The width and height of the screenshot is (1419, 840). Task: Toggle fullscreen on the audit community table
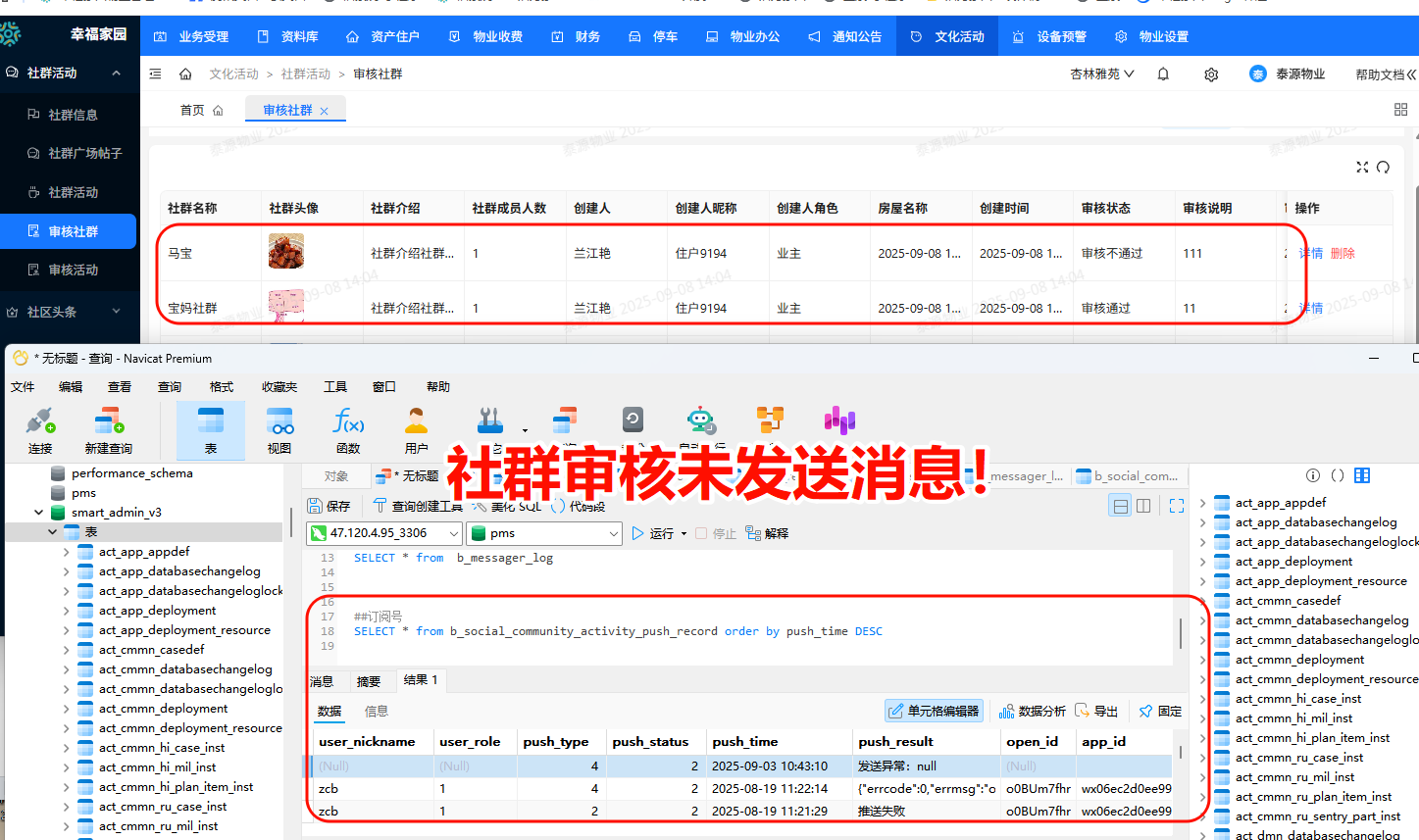[x=1362, y=167]
